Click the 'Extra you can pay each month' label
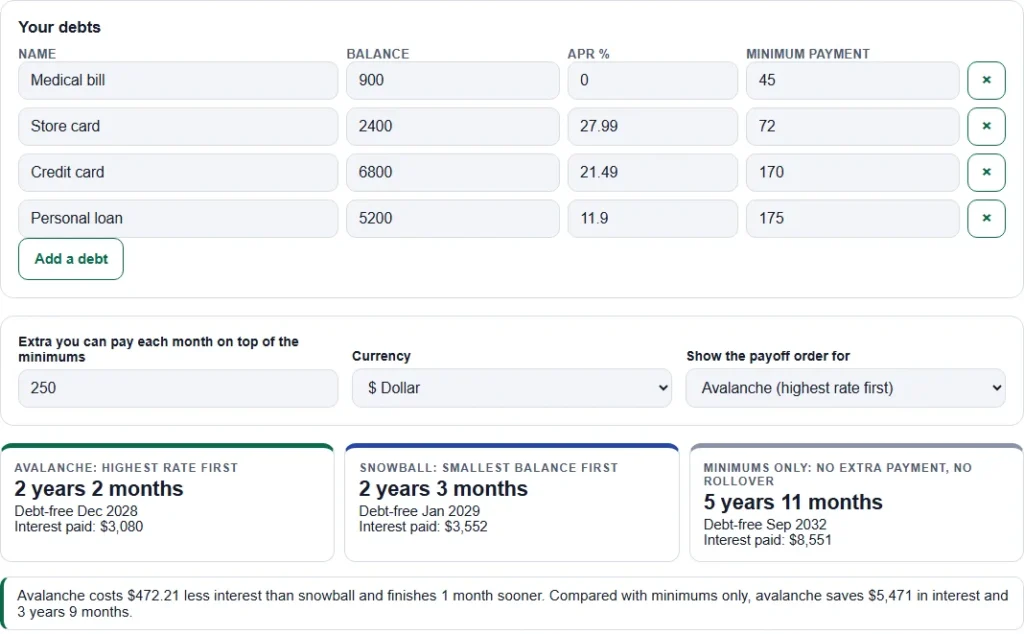 [158, 349]
